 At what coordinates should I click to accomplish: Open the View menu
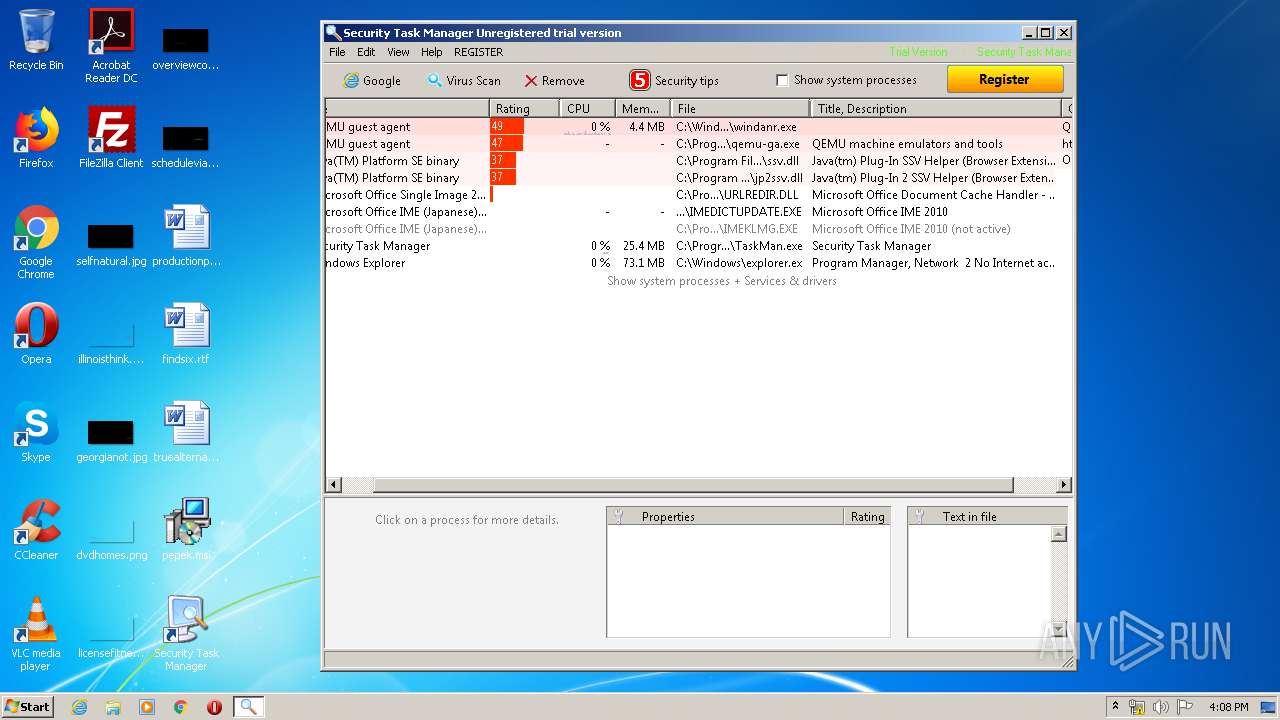point(398,52)
